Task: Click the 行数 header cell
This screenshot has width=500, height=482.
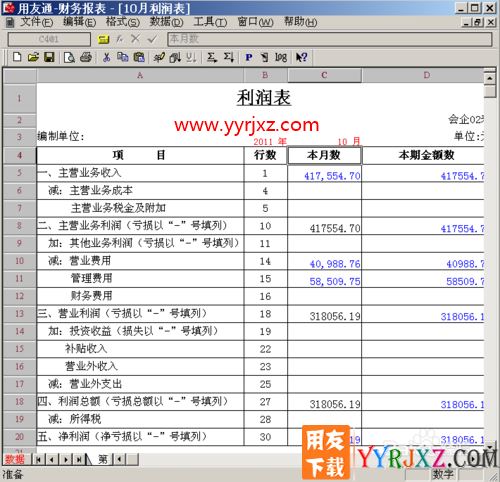Action: pyautogui.click(x=265, y=155)
